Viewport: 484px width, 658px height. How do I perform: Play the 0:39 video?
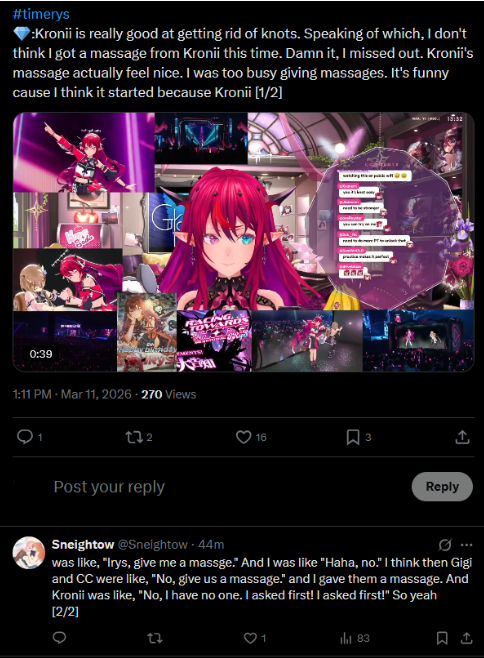(x=243, y=242)
